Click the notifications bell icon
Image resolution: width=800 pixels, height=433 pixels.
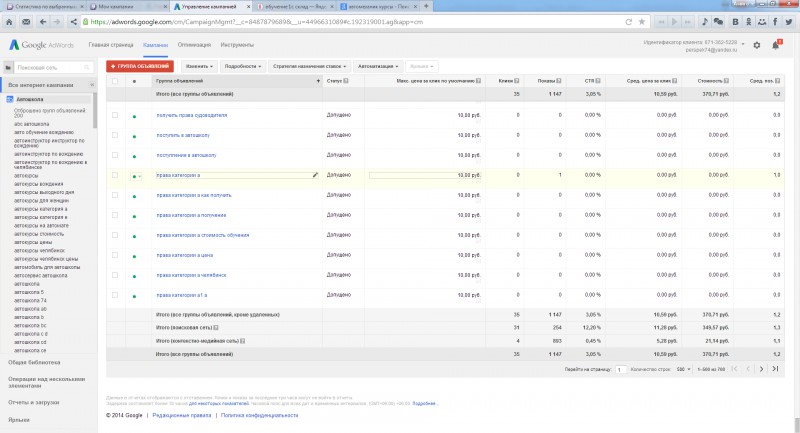[775, 45]
